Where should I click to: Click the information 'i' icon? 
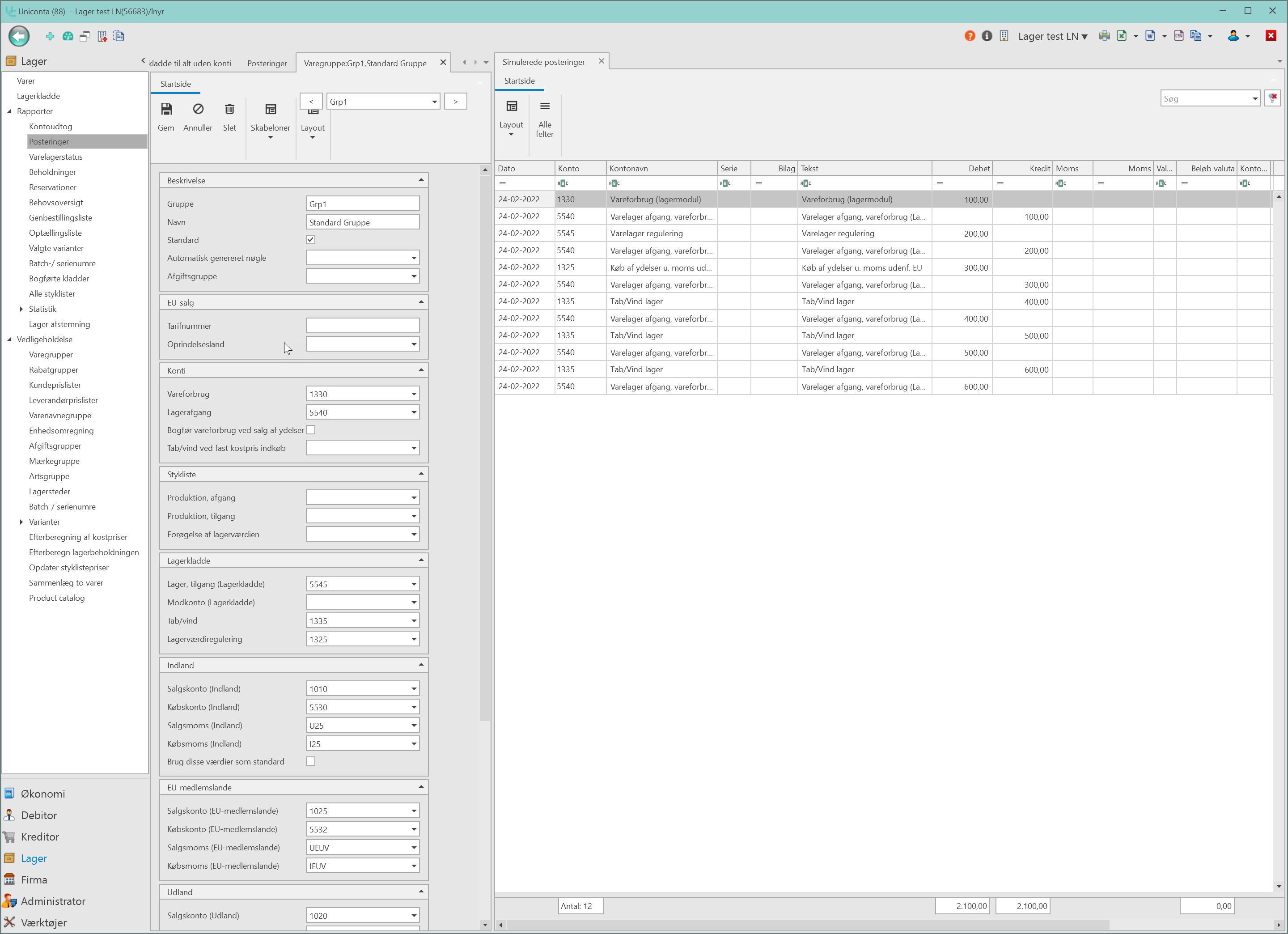[987, 36]
